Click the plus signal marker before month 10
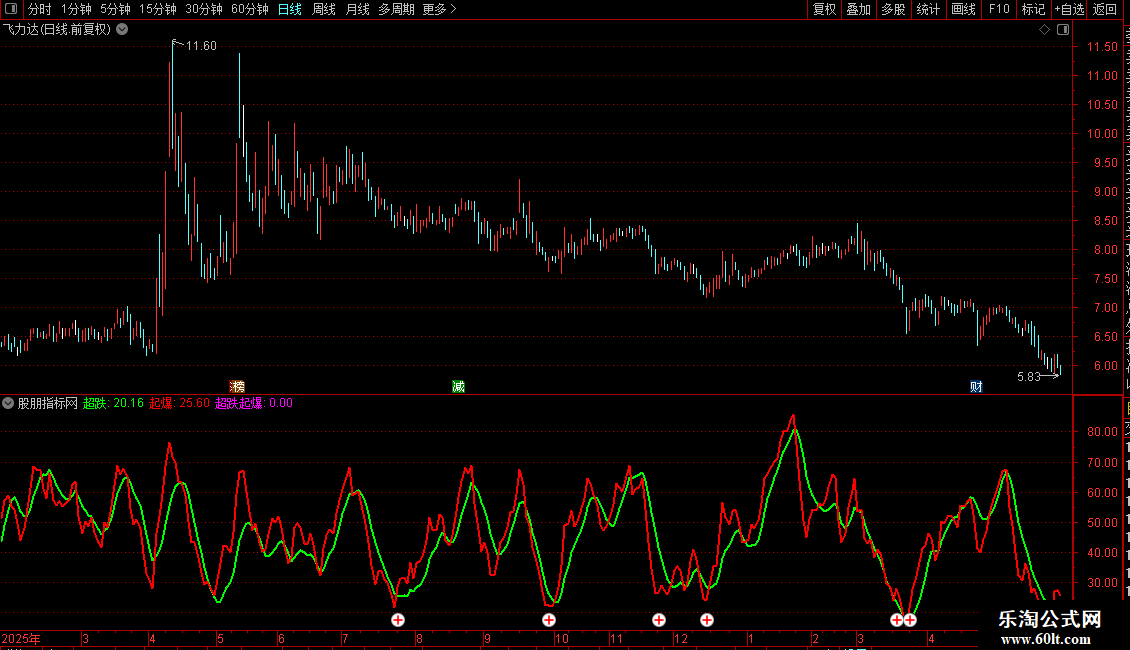Image resolution: width=1130 pixels, height=650 pixels. point(549,620)
